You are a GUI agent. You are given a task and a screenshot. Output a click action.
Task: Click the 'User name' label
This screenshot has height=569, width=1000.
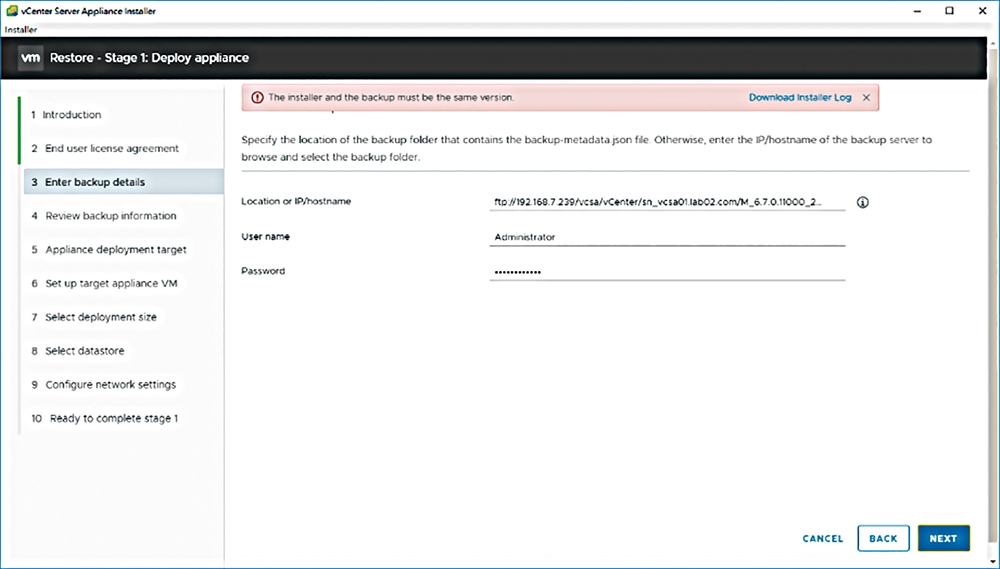point(265,237)
